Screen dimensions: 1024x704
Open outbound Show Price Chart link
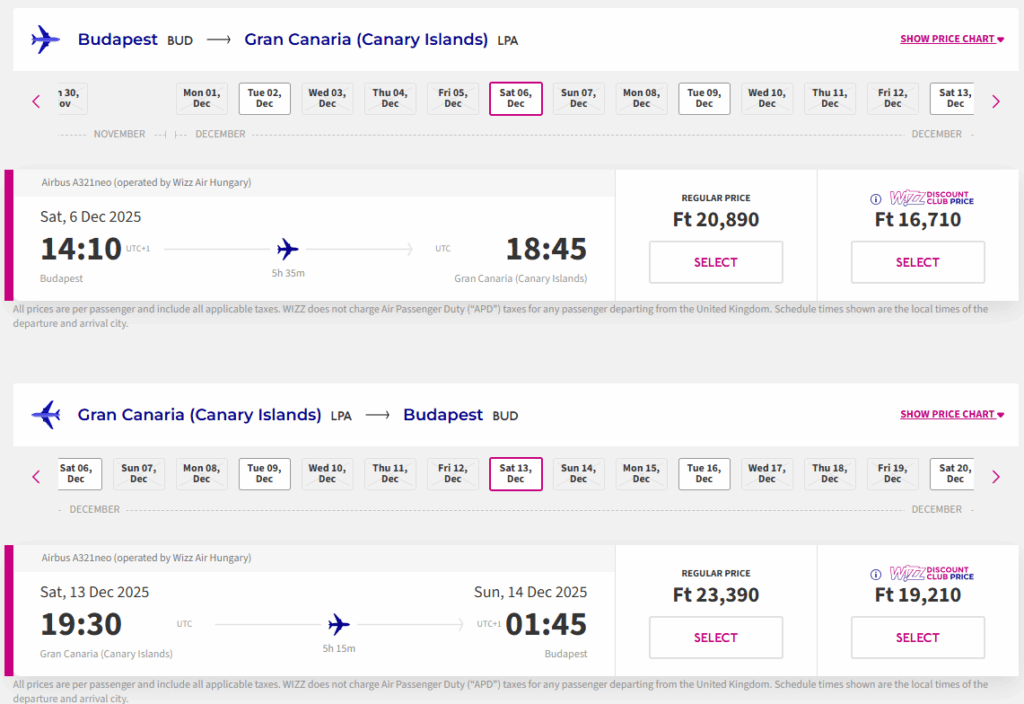[x=952, y=39]
